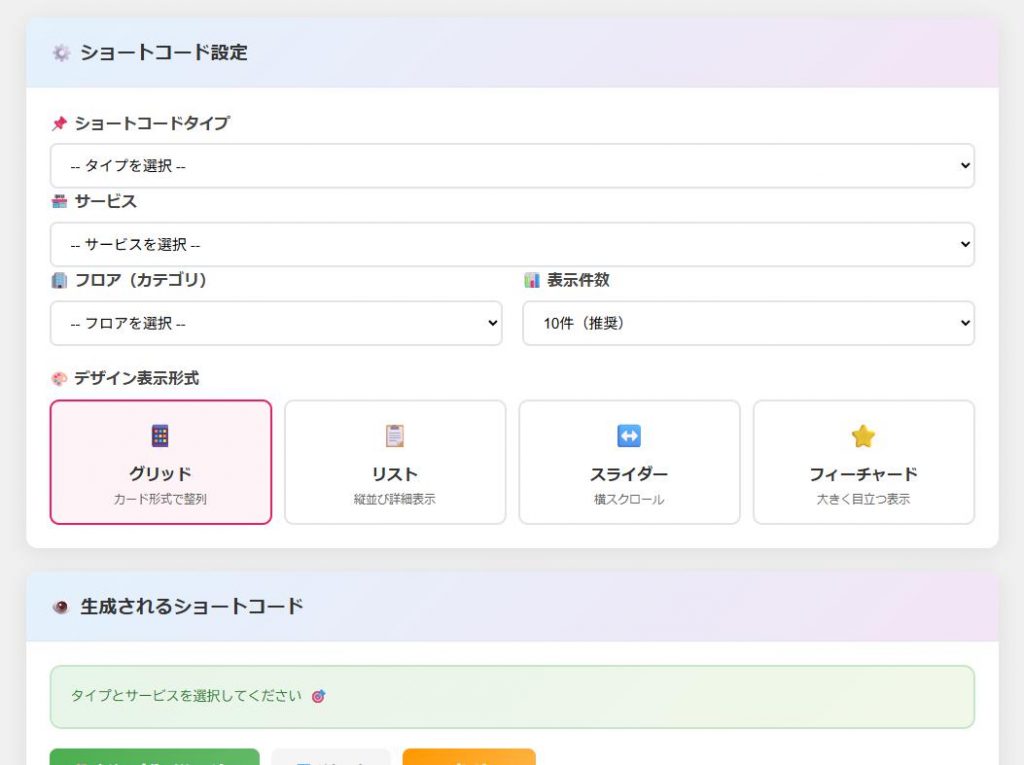Open the ショートコードタイプ dropdown
Image resolution: width=1024 pixels, height=765 pixels.
click(512, 166)
